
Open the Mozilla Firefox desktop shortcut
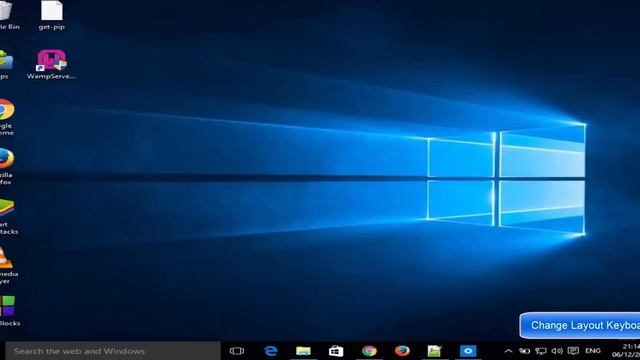click(7, 166)
